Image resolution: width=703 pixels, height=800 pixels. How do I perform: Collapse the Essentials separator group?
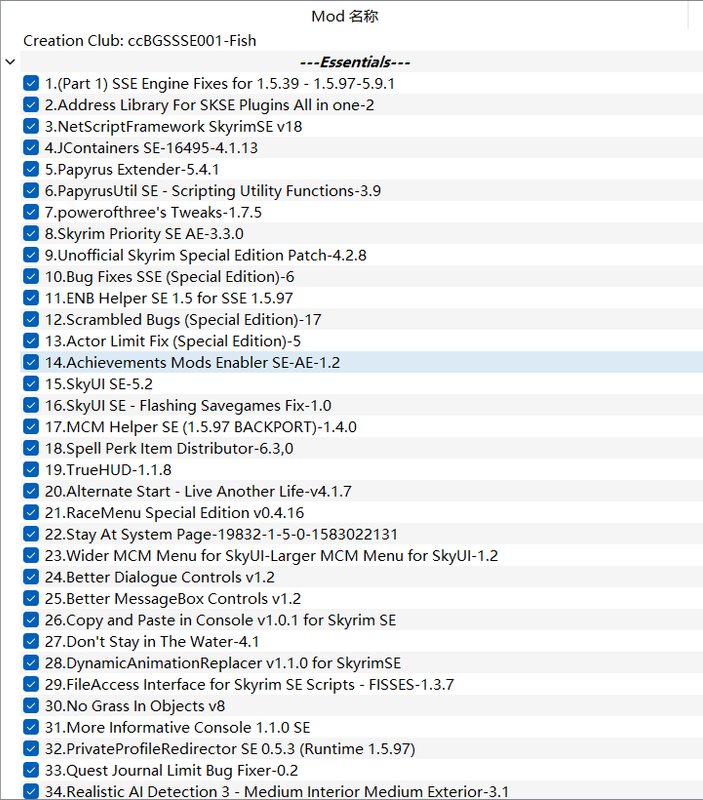10,62
